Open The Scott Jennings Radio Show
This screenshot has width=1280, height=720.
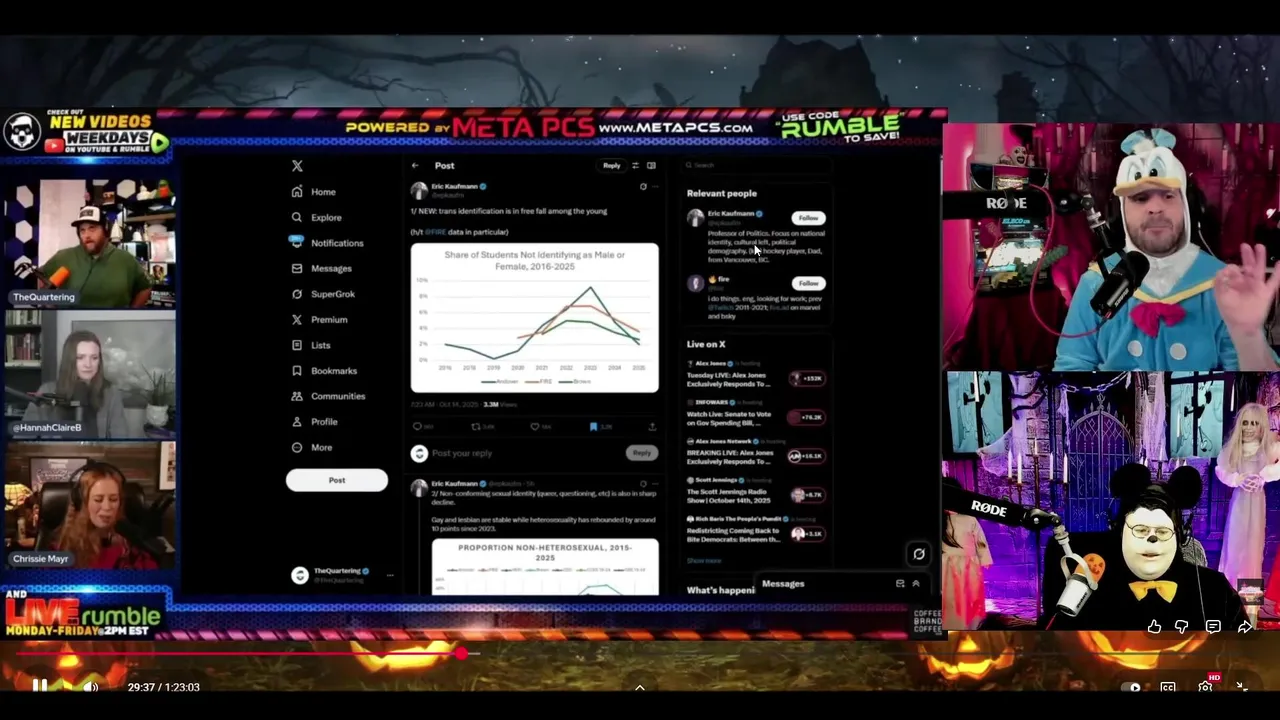(x=754, y=491)
